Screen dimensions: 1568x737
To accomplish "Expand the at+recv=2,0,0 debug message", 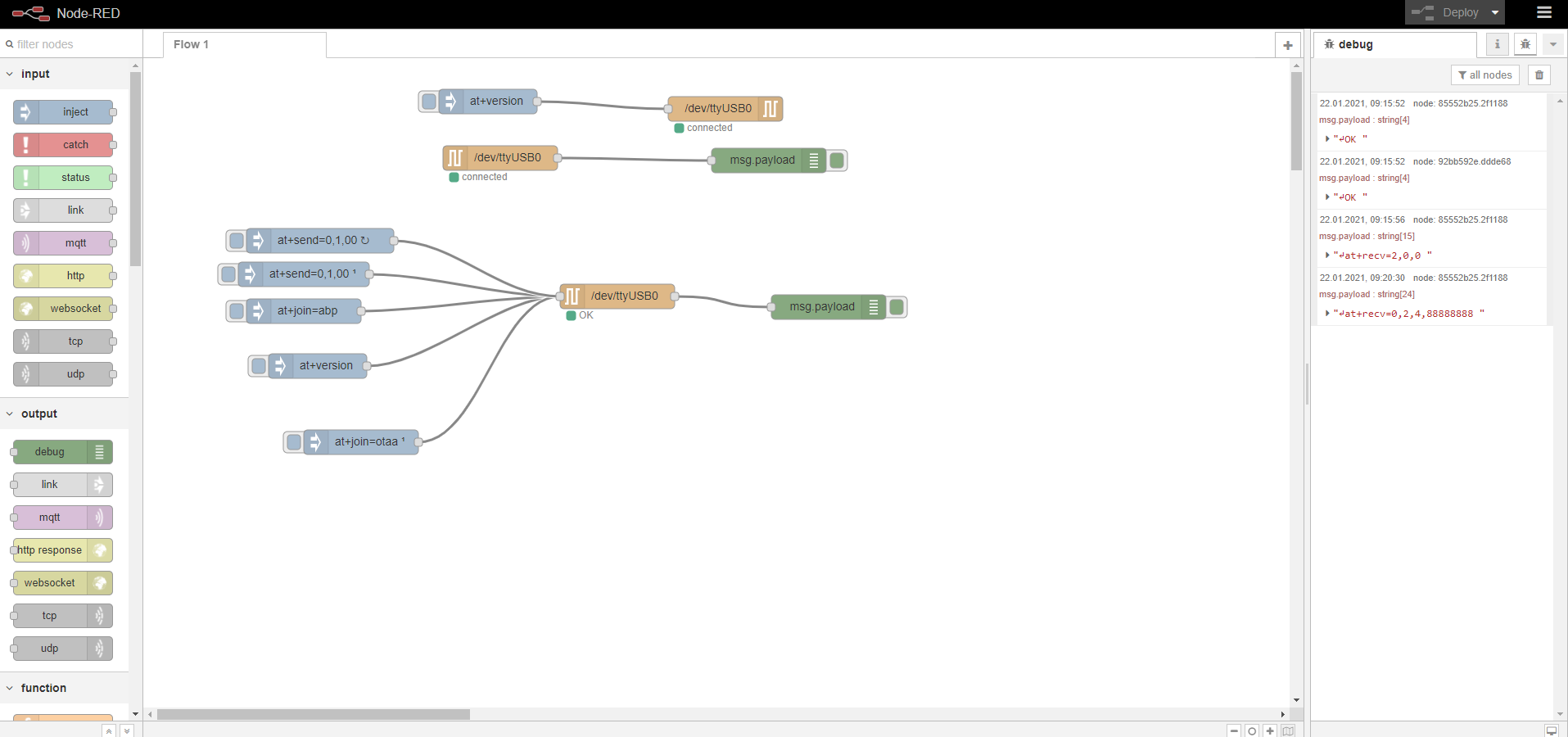I will coord(1327,255).
